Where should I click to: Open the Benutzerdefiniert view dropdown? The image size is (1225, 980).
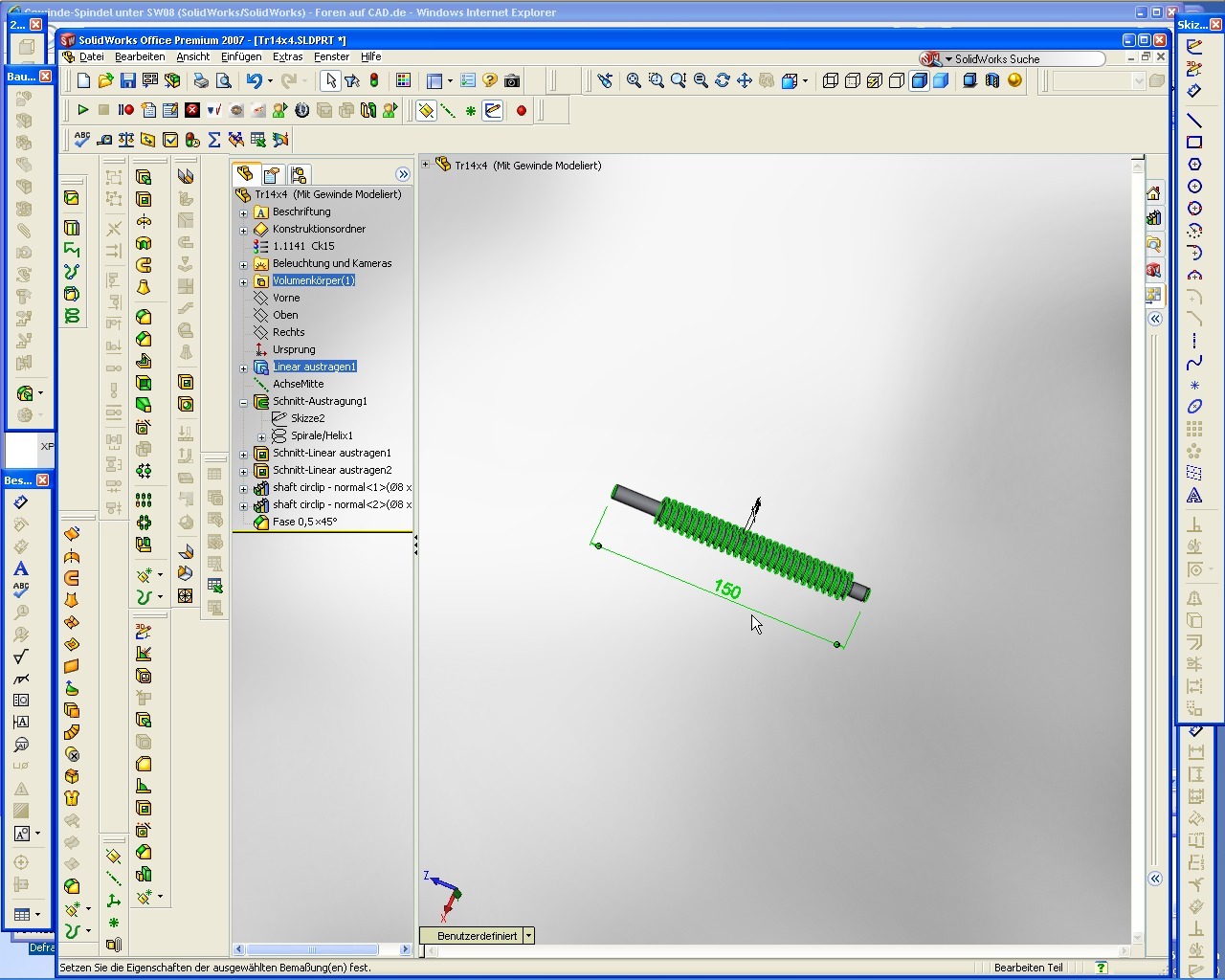click(x=528, y=936)
